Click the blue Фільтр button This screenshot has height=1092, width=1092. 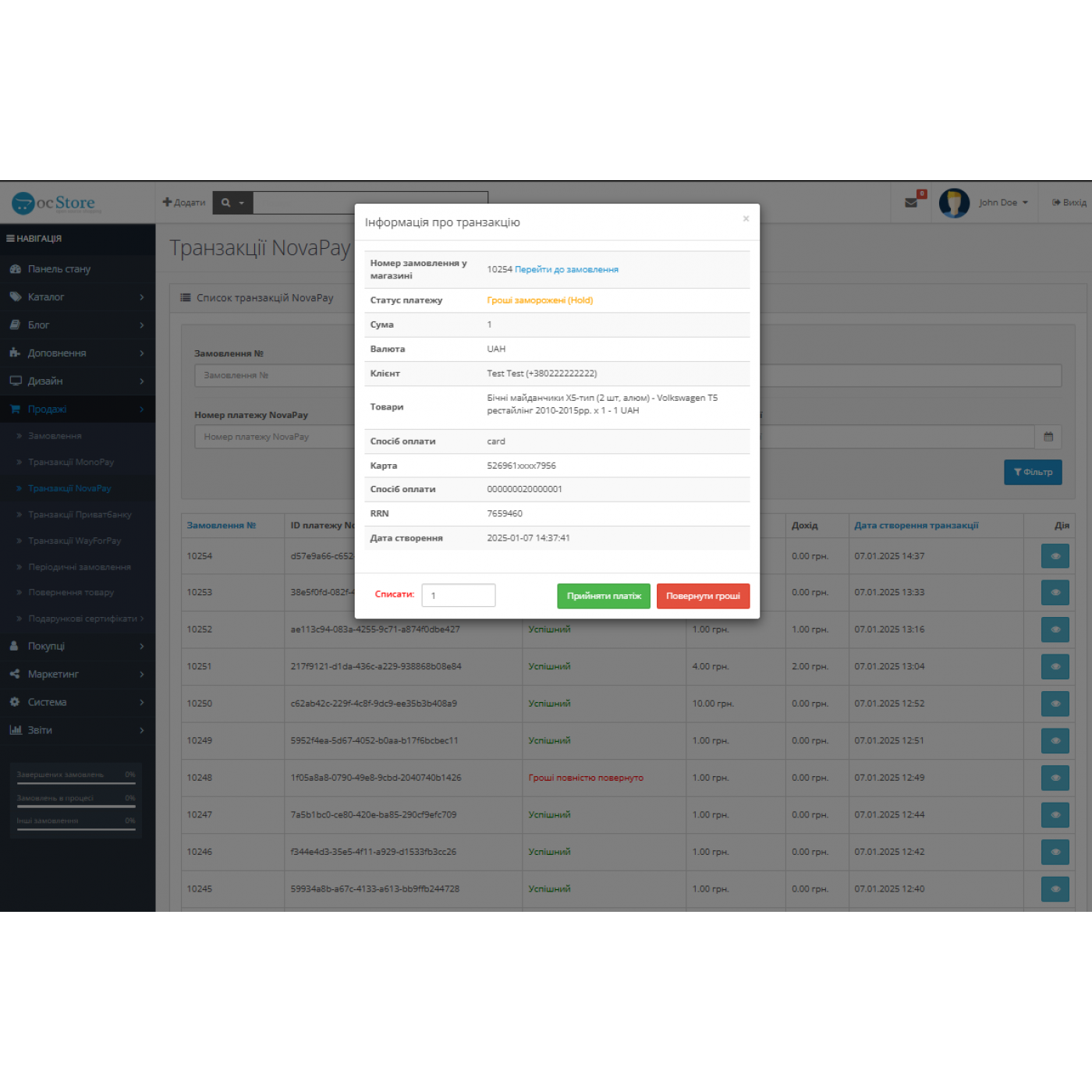[1032, 472]
